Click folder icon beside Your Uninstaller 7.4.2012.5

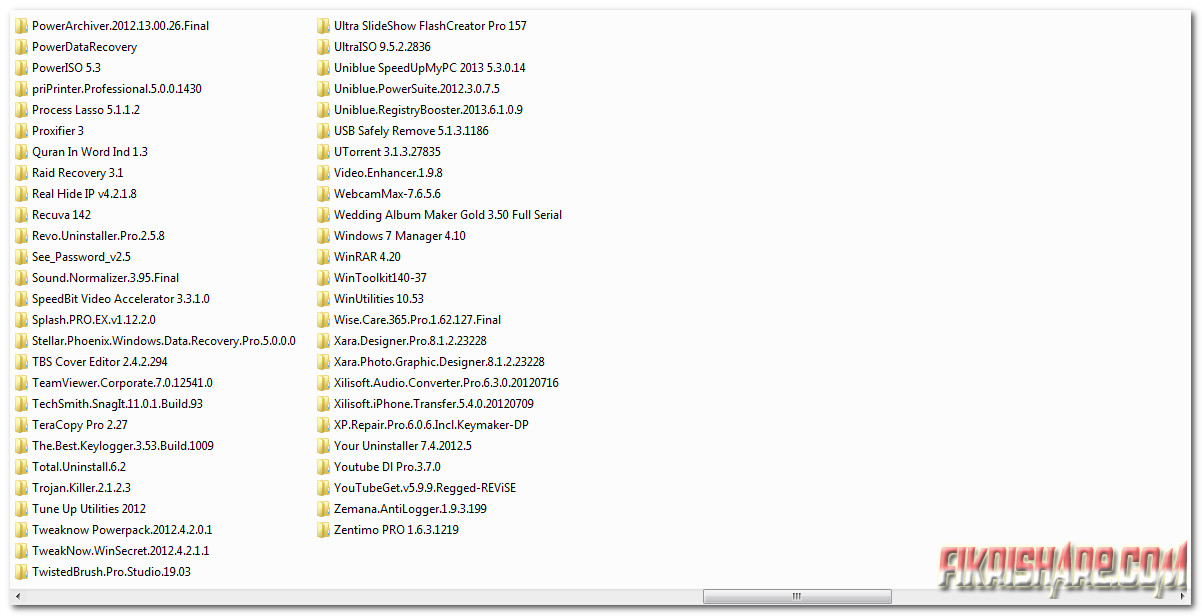[324, 446]
